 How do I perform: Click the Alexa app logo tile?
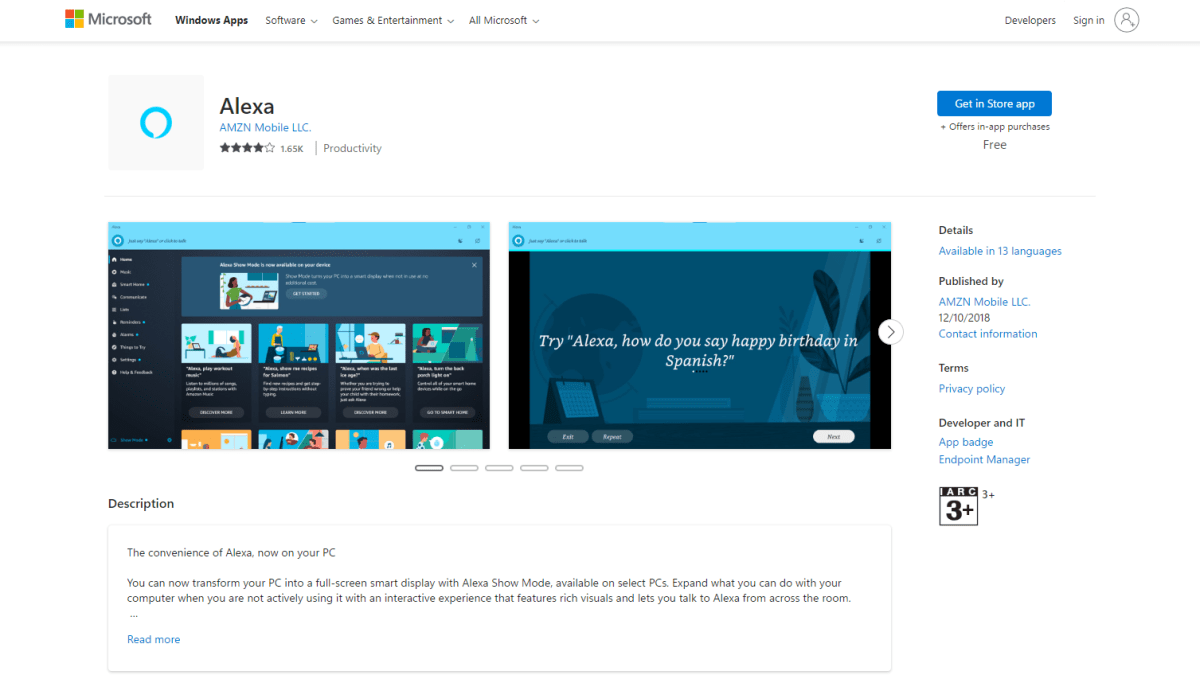156,123
